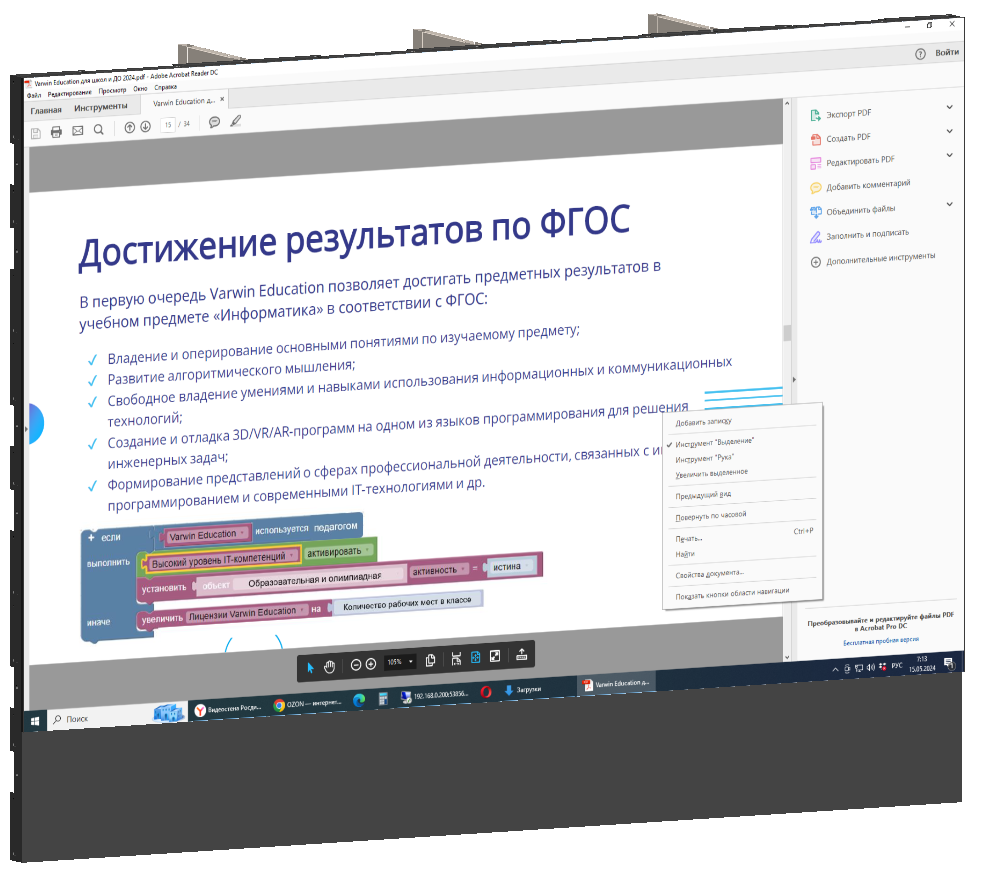Viewport: 982px width, 879px height.
Task: Go to next page down arrow
Action: pyautogui.click(x=145, y=126)
